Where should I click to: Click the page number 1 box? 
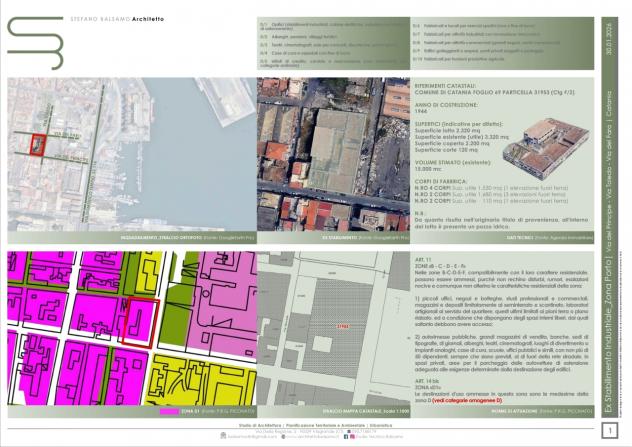[x=609, y=430]
